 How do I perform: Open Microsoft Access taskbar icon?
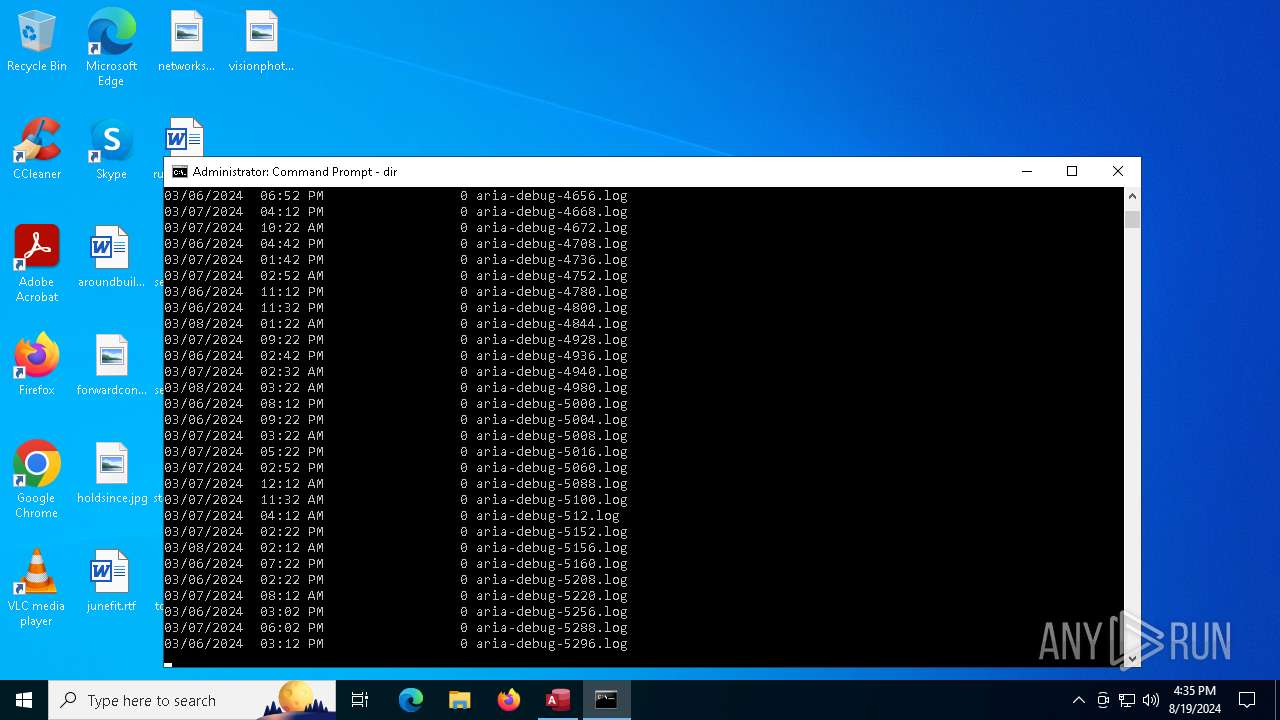[x=557, y=700]
